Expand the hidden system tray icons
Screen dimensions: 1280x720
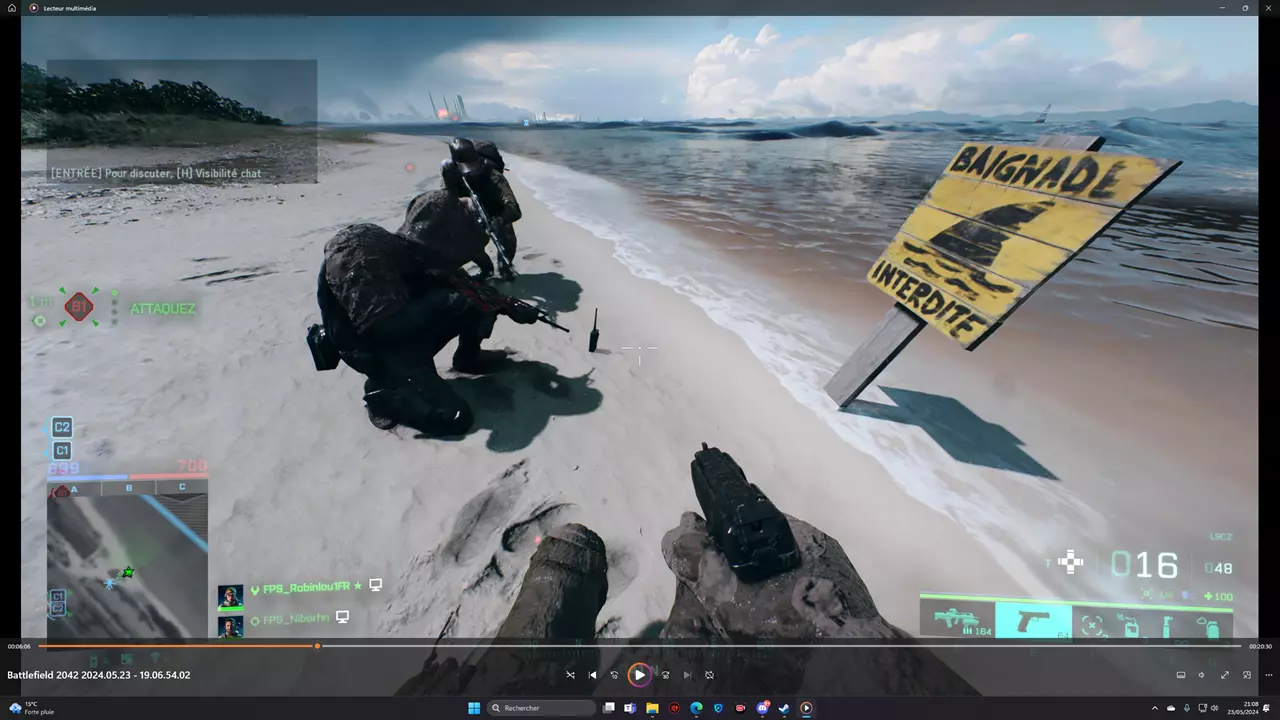click(1155, 708)
